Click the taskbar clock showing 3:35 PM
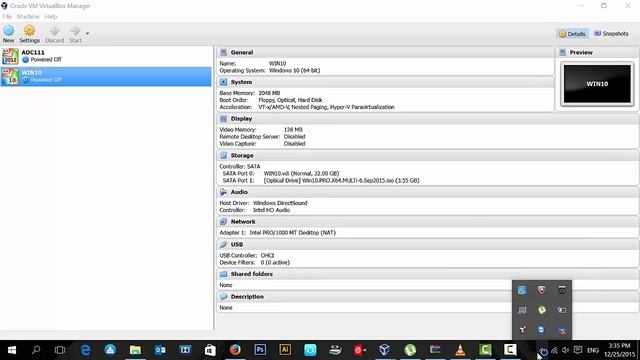Image resolution: width=640 pixels, height=360 pixels. tap(619, 350)
